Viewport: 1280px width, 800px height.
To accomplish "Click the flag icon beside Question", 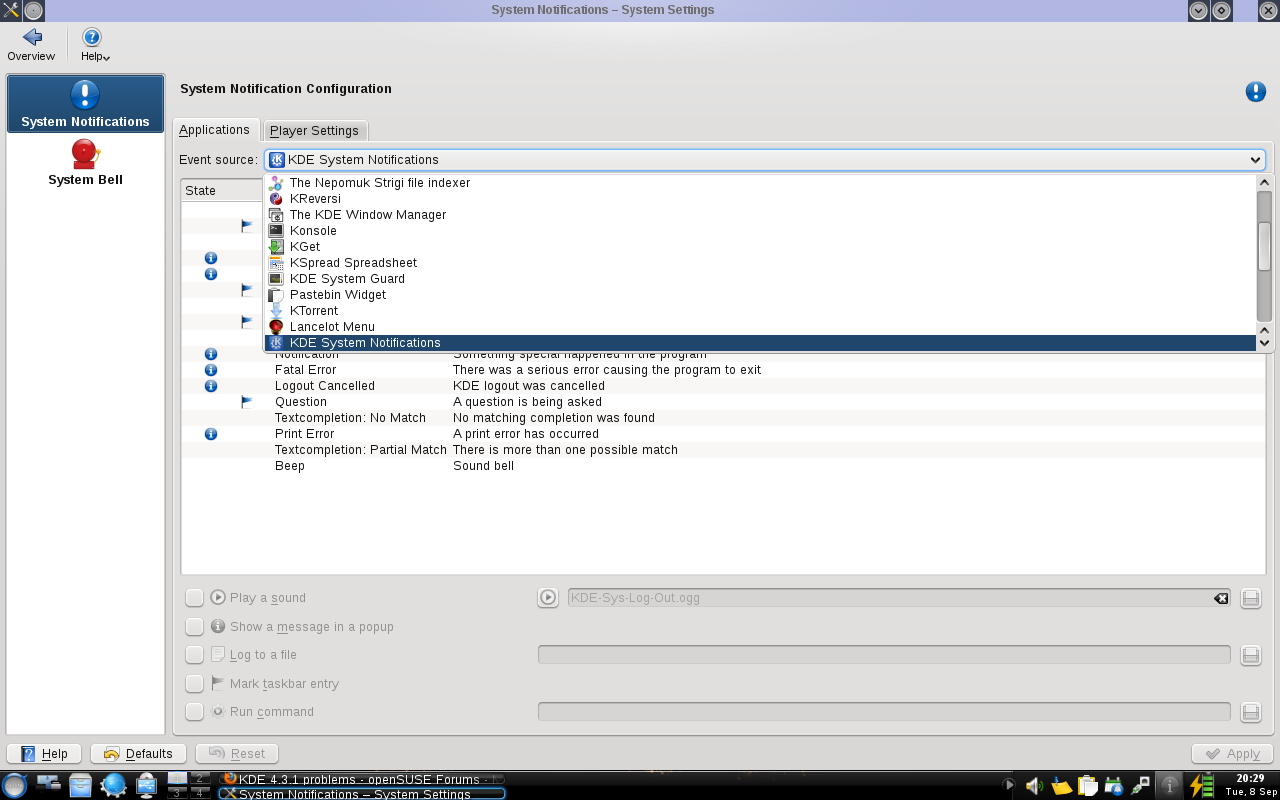I will [x=247, y=402].
